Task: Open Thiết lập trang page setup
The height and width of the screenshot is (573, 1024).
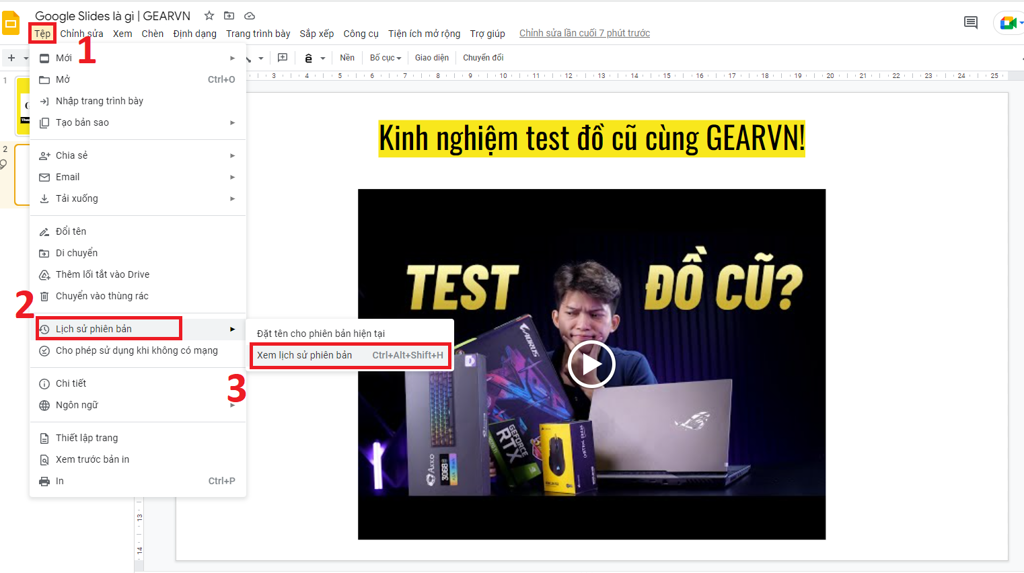Action: 138,438
